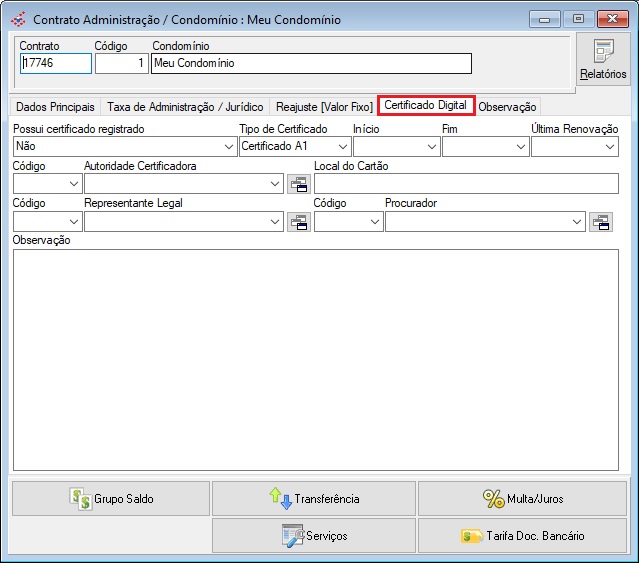Viewport: 639px width, 563px height.
Task: Open Grupo Saldo button
Action: (x=111, y=498)
